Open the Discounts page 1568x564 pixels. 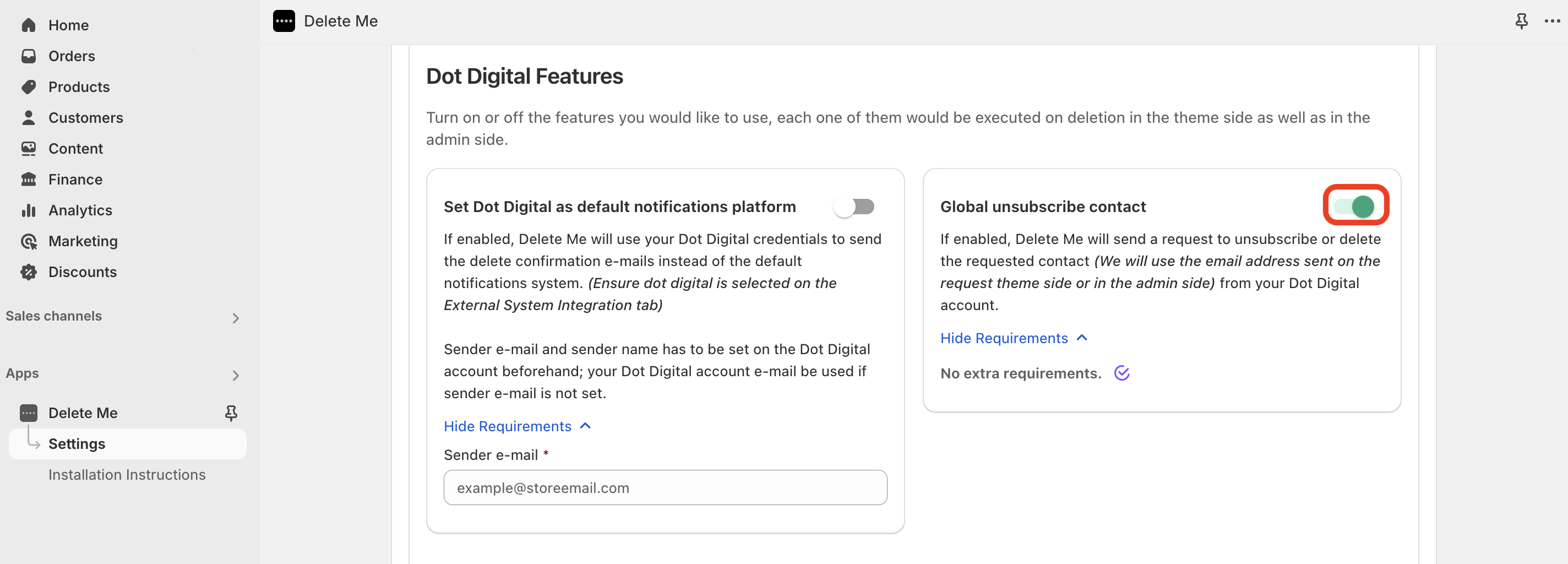point(83,272)
